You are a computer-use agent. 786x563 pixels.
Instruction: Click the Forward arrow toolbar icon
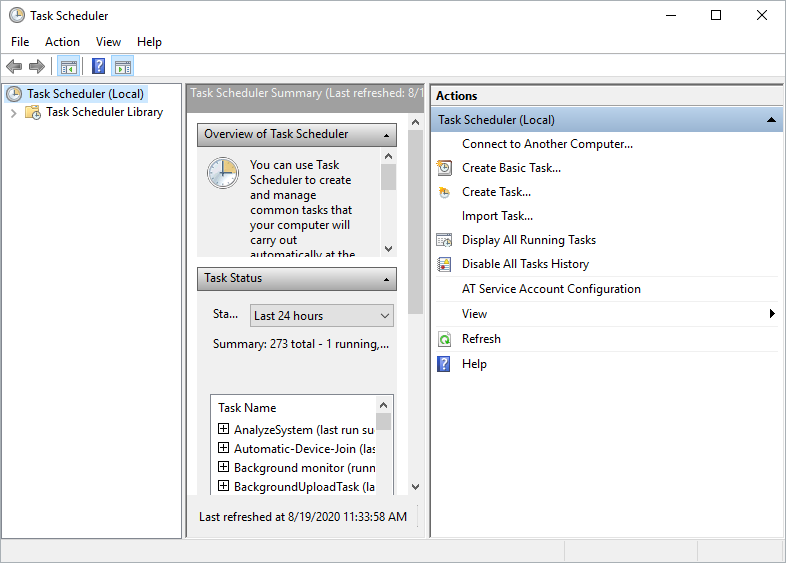(37, 67)
